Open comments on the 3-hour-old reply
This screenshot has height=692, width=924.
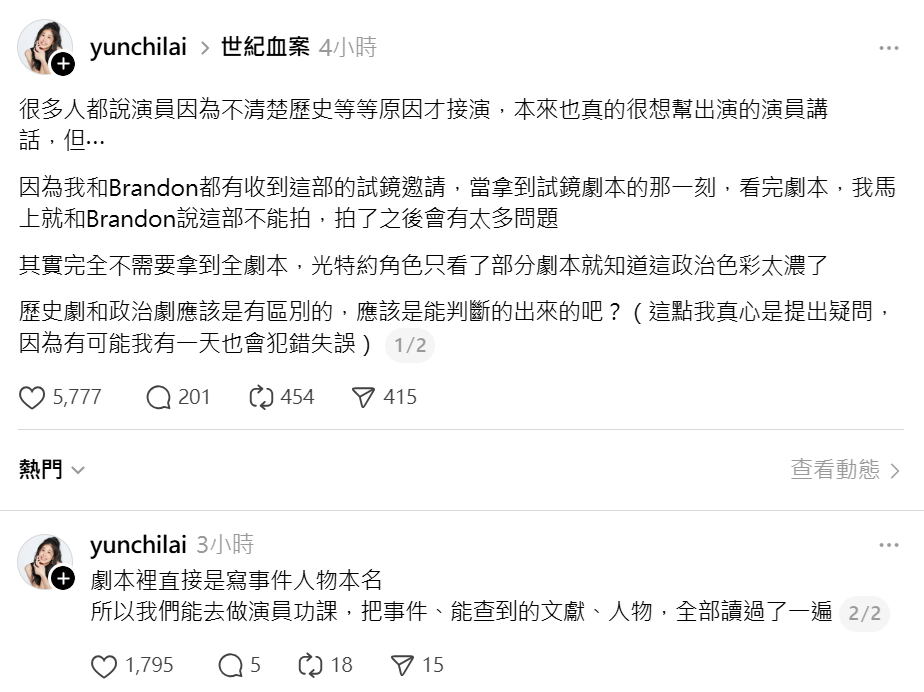coord(230,665)
